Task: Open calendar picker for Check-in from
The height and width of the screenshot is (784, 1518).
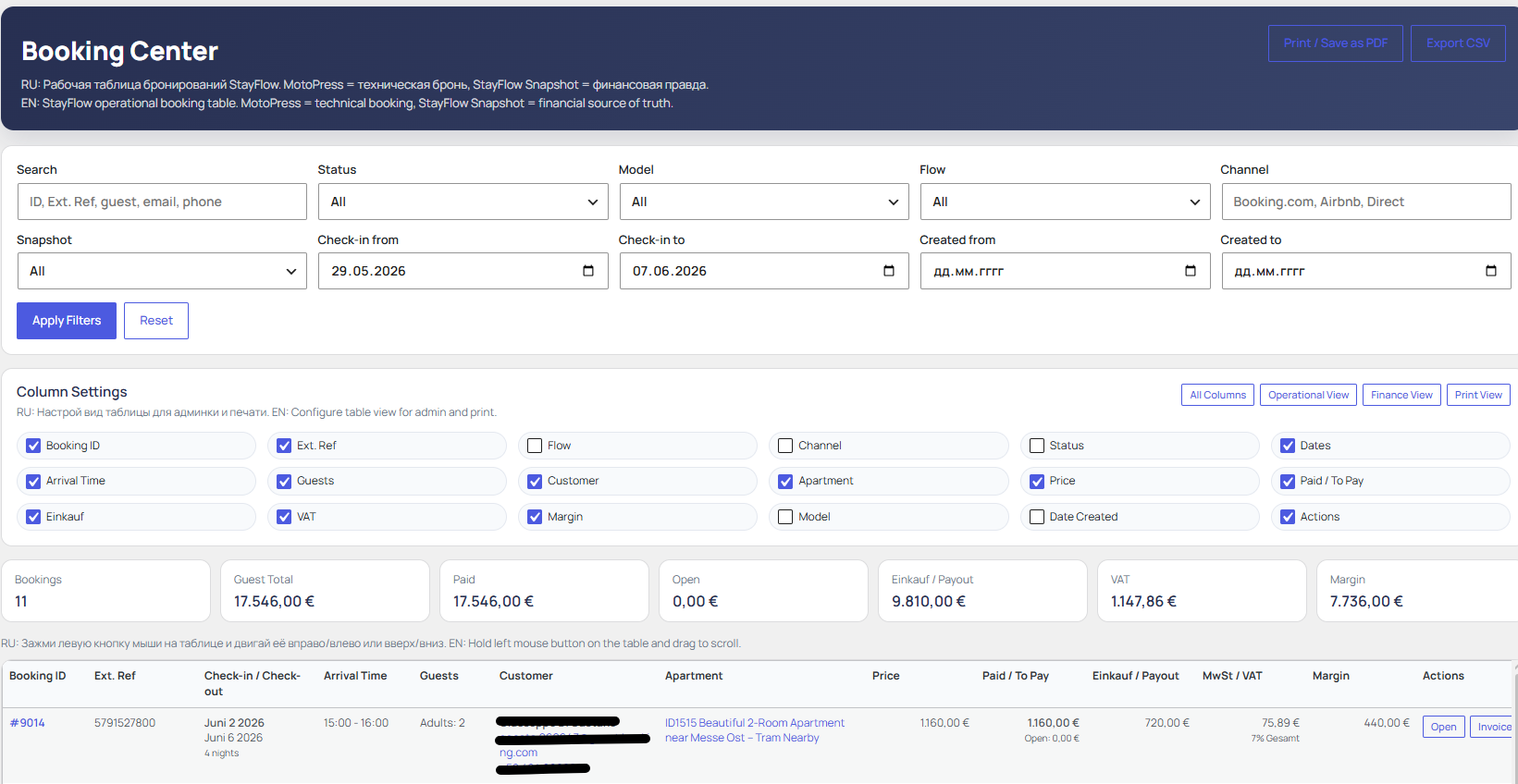Action: pos(588,271)
